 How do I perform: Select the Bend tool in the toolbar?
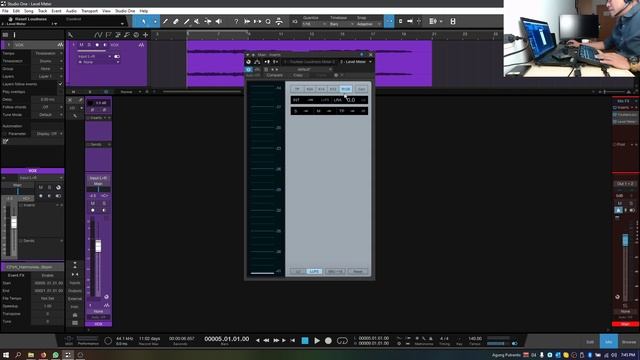point(207,21)
